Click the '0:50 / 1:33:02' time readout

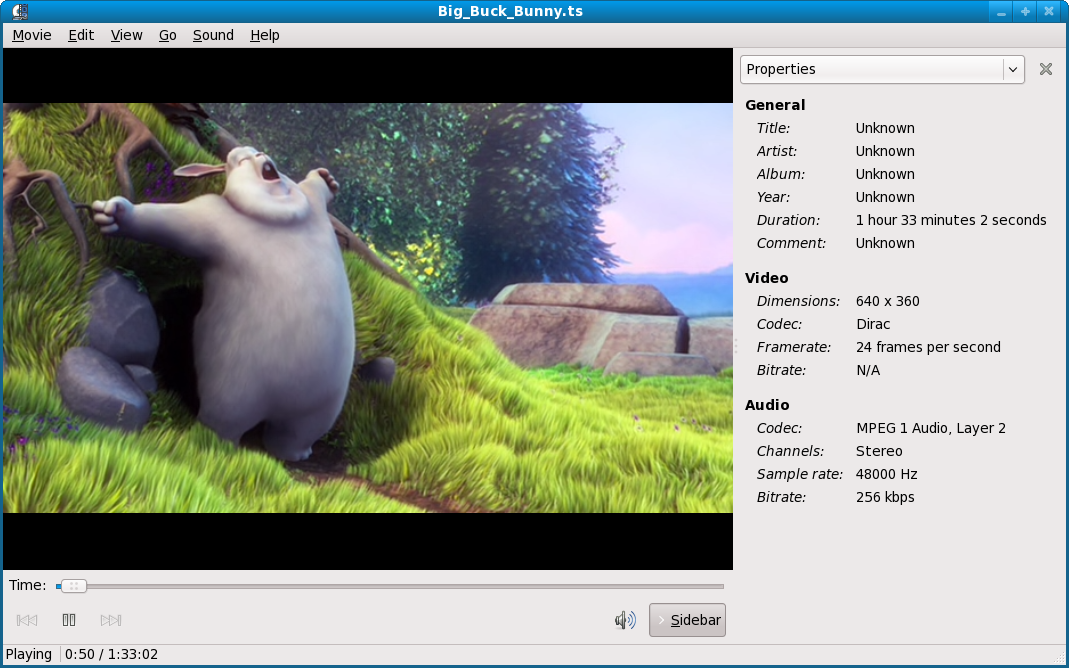(x=112, y=654)
